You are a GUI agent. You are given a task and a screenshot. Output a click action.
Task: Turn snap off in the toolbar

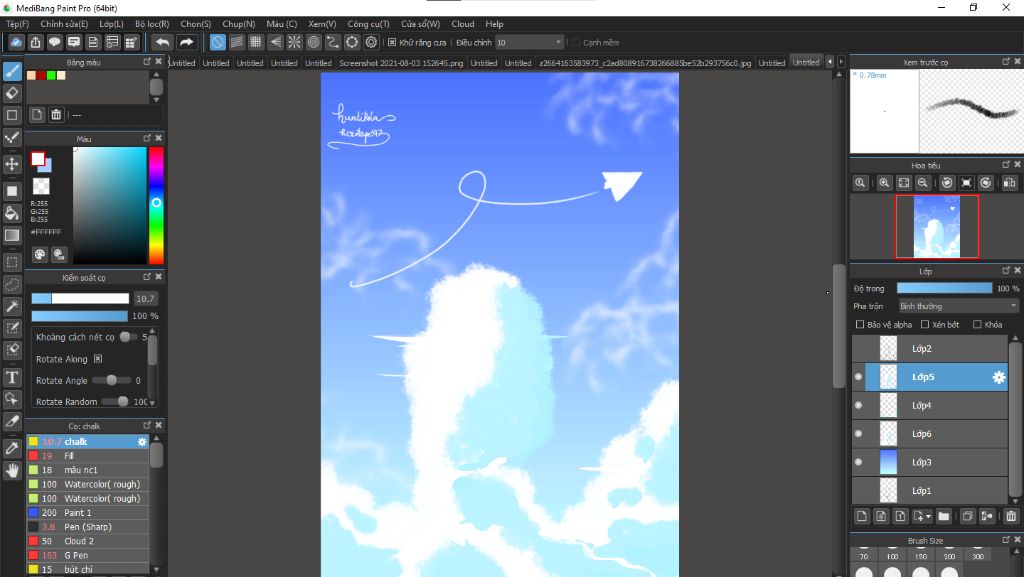217,42
